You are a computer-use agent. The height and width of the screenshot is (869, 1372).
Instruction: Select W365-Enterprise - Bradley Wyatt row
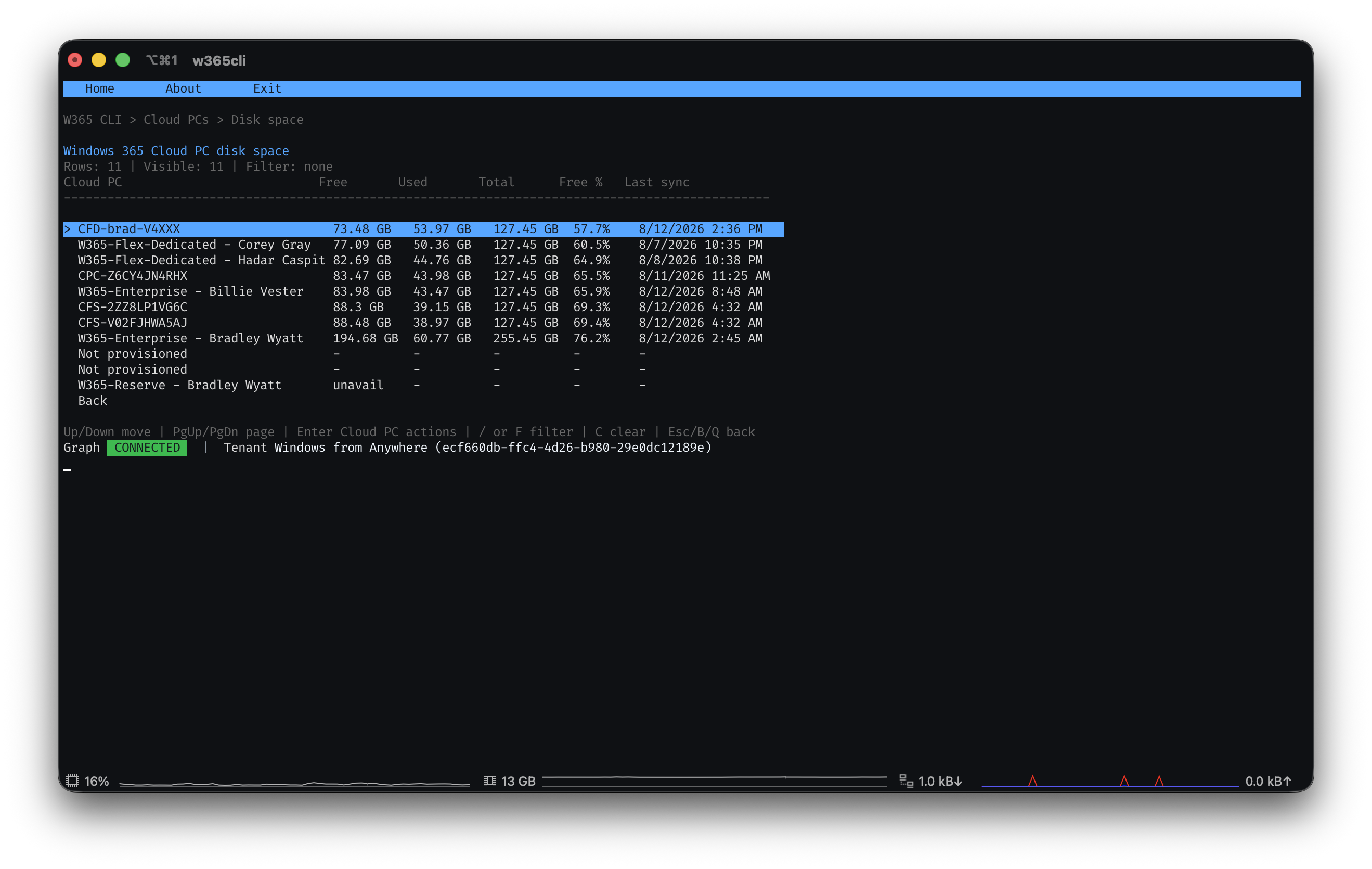423,338
